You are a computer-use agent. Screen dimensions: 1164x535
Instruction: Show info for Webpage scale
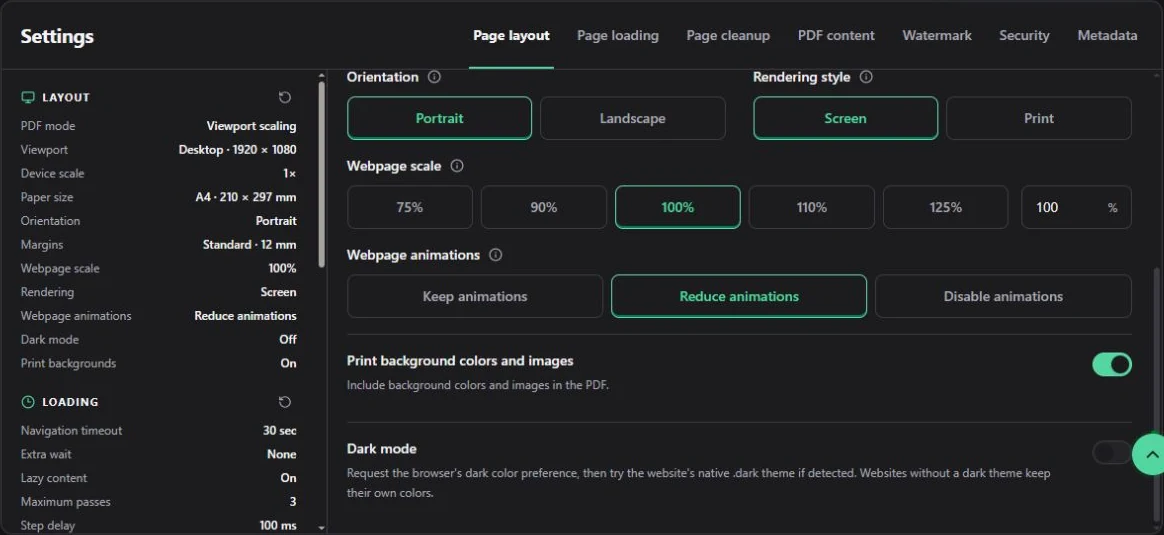[457, 166]
